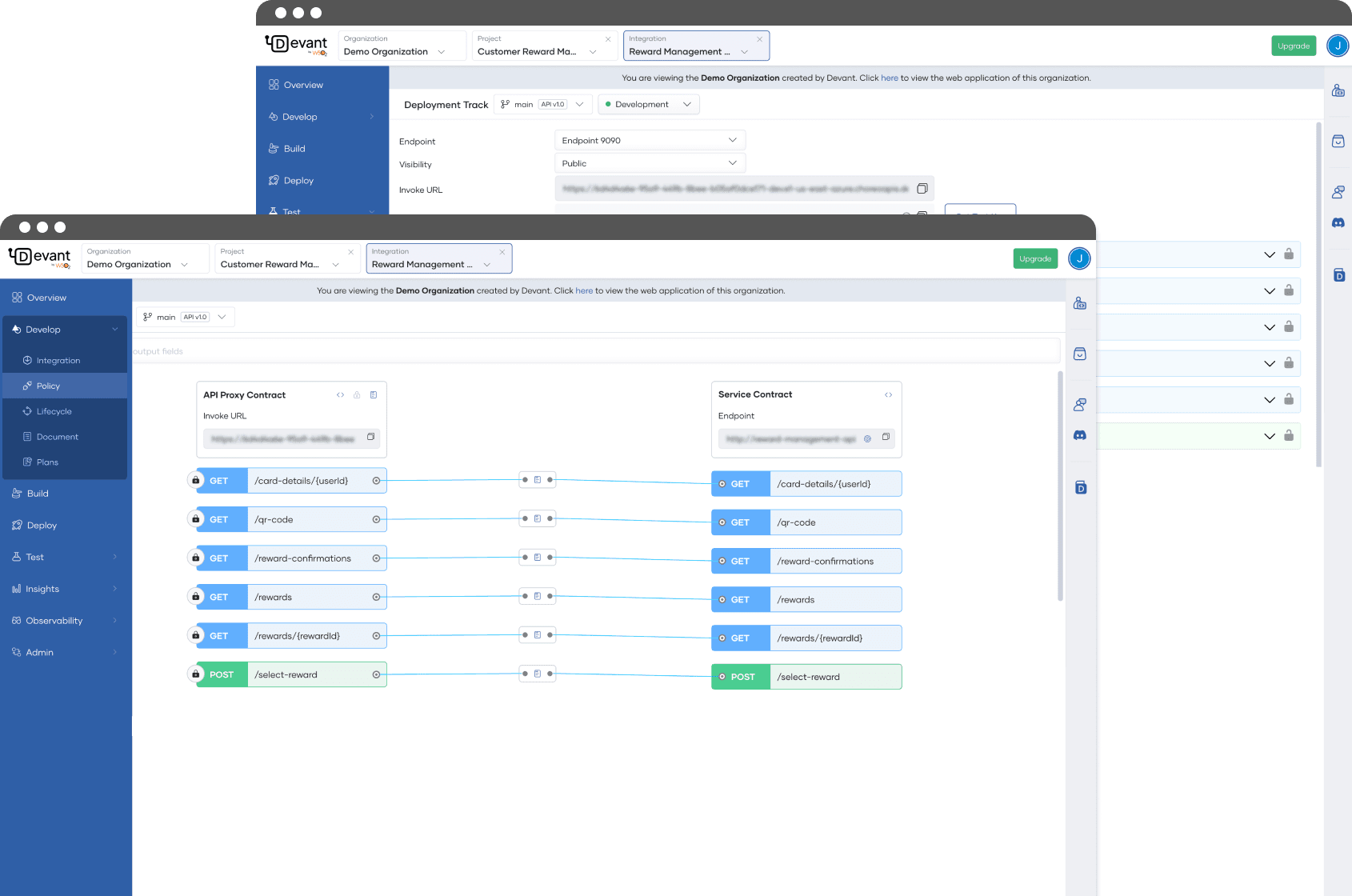Click the Discord icon in front right sidebar
The height and width of the screenshot is (896, 1352).
(1079, 435)
